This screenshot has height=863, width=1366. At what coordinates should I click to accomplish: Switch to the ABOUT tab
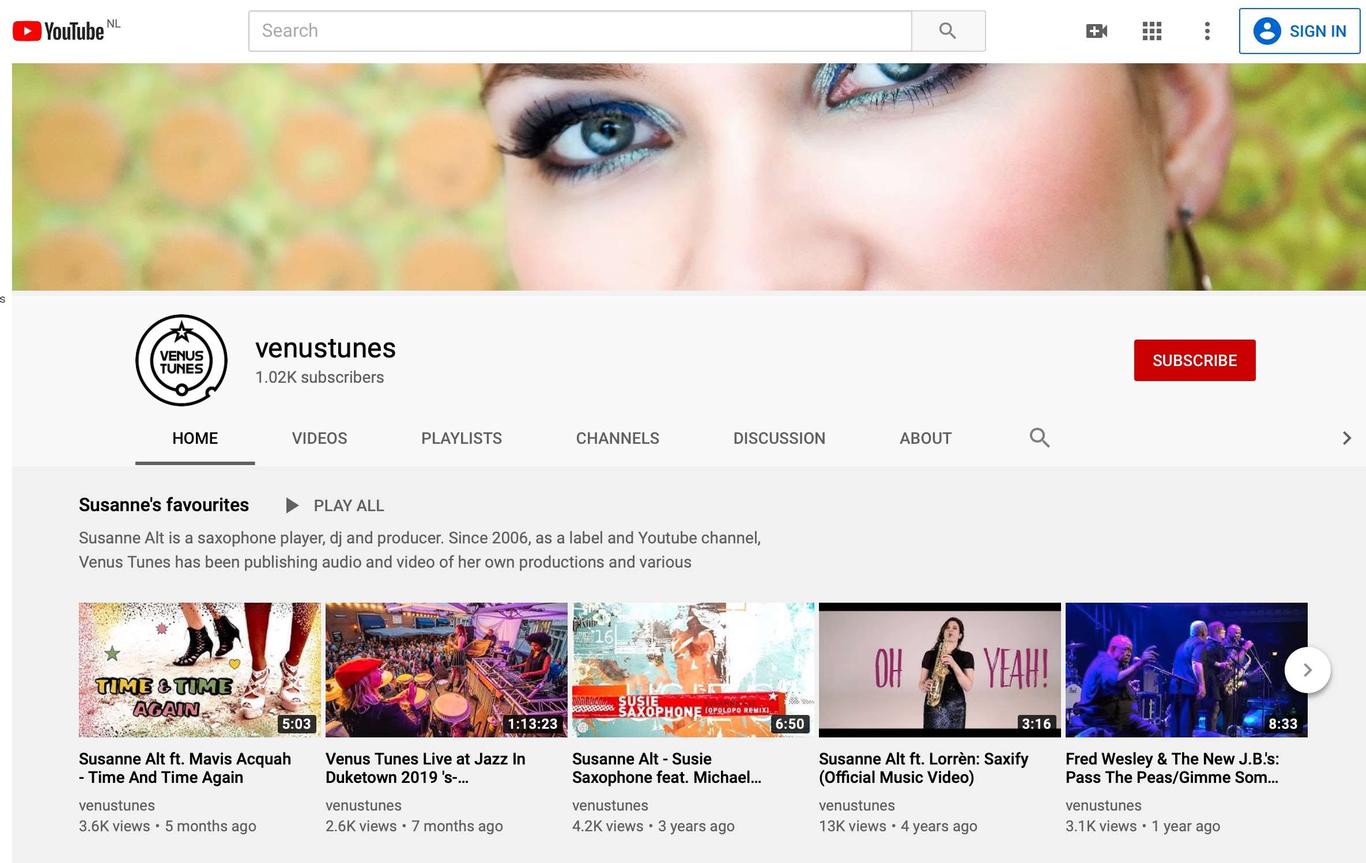pyautogui.click(x=926, y=438)
